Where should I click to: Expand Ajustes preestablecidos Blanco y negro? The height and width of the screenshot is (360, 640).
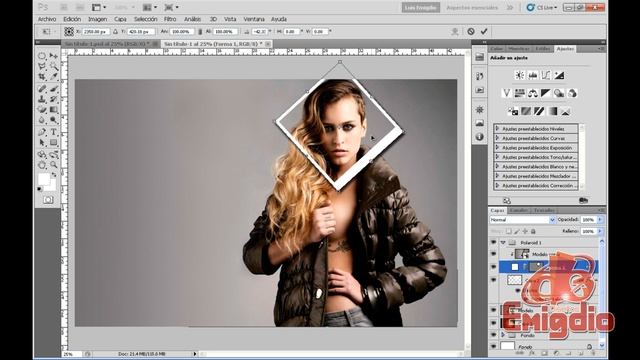(497, 166)
